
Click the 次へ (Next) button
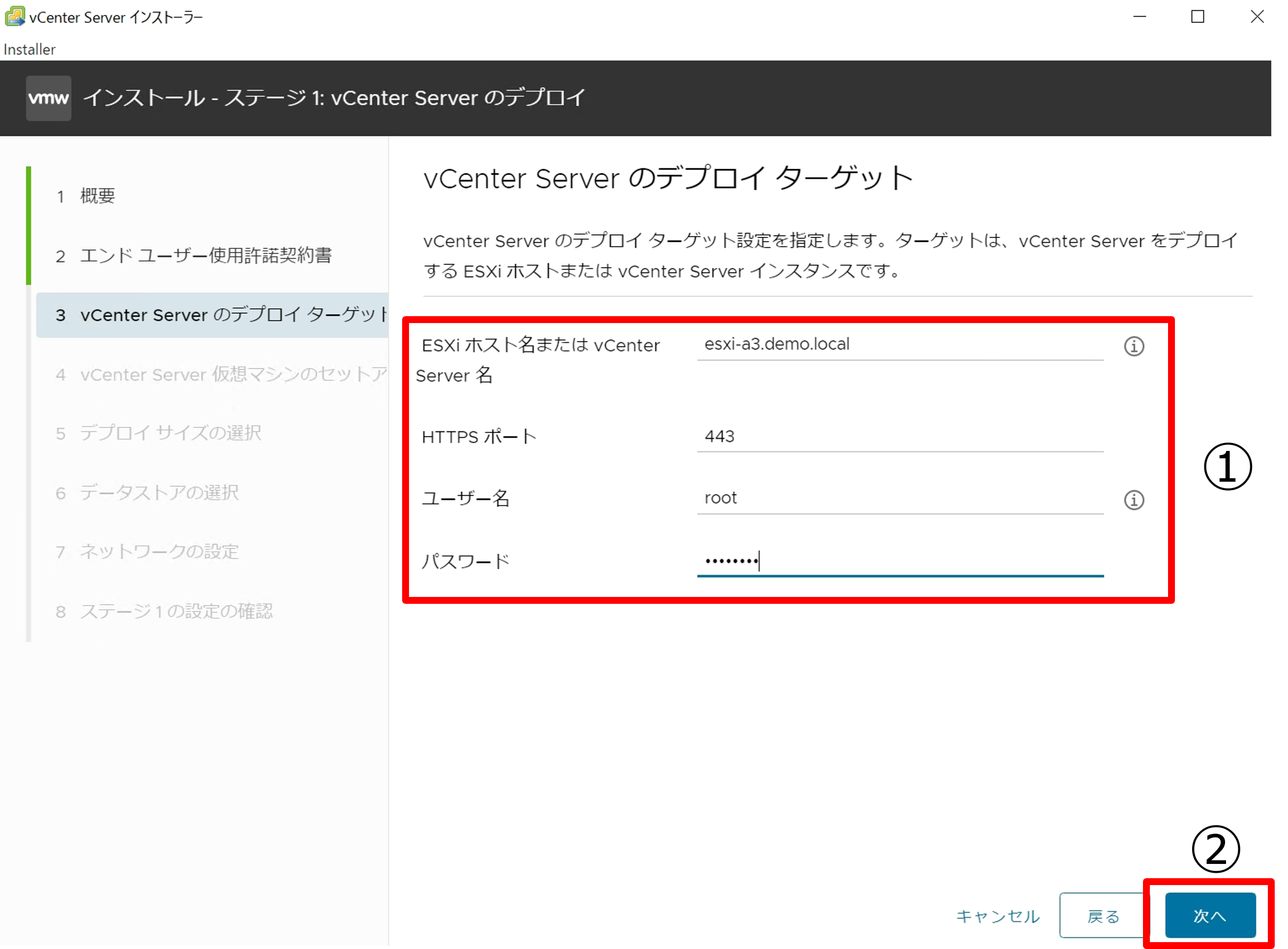pos(1210,915)
